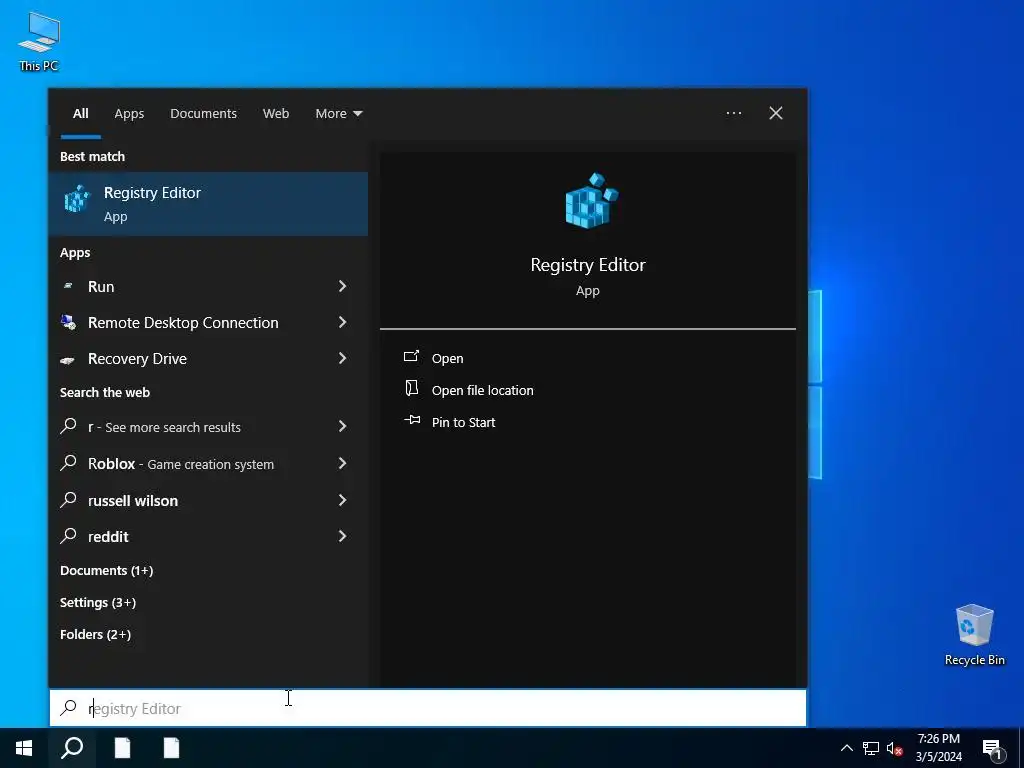The width and height of the screenshot is (1024, 768).
Task: Show Folders (2+) results
Action: click(95, 634)
